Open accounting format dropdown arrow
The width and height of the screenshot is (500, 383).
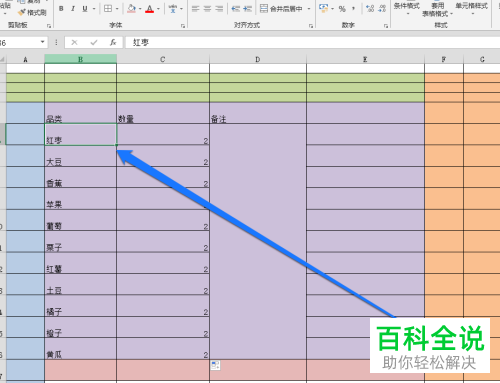pos(332,9)
